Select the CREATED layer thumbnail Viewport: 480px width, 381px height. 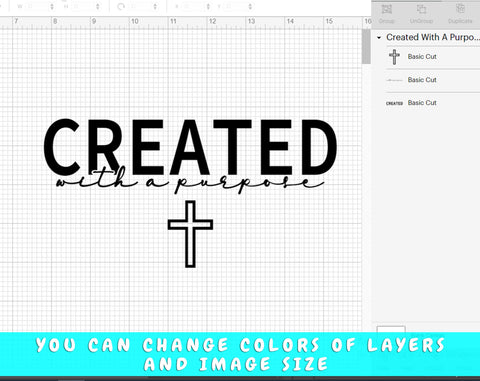click(x=394, y=103)
